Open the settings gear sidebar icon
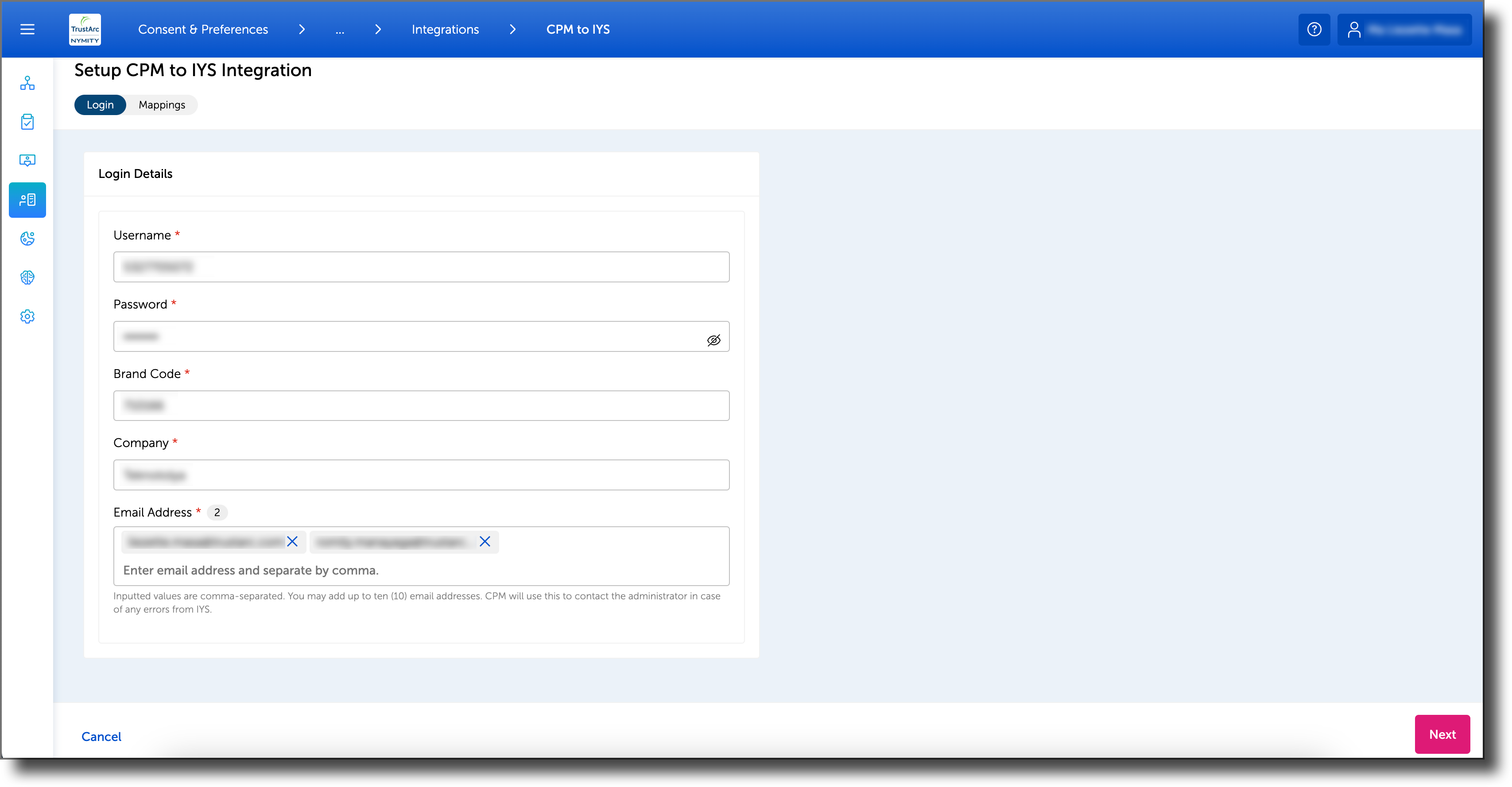This screenshot has width=1512, height=787. coord(27,316)
